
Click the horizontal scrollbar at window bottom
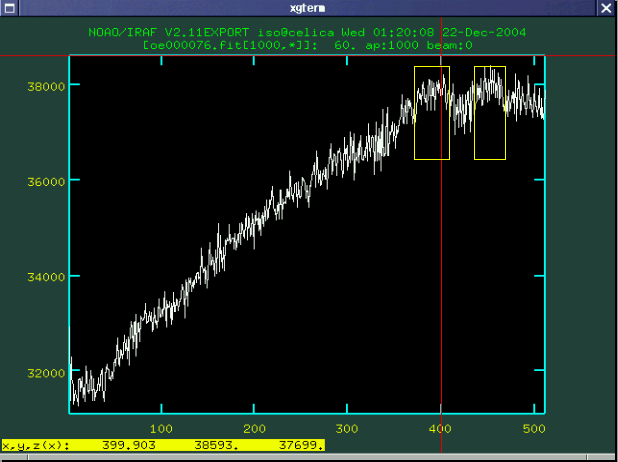pyautogui.click(x=309, y=458)
